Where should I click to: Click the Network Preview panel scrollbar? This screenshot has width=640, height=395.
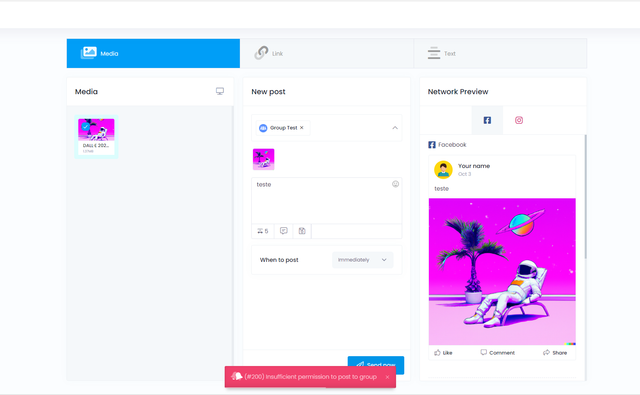(x=585, y=197)
